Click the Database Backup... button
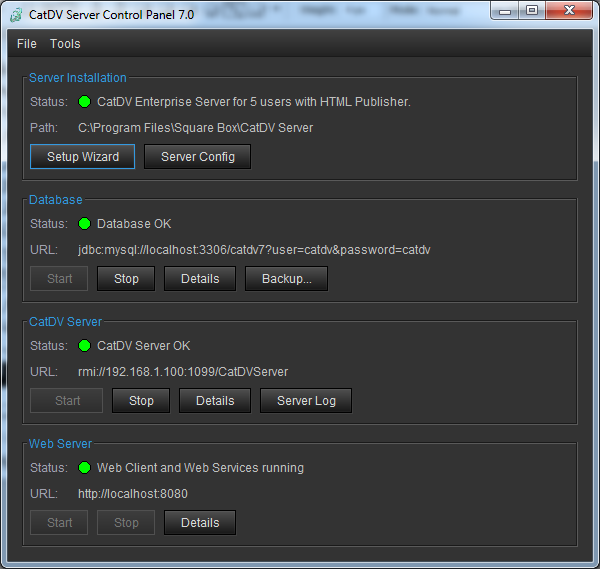The height and width of the screenshot is (569, 600). pos(287,279)
